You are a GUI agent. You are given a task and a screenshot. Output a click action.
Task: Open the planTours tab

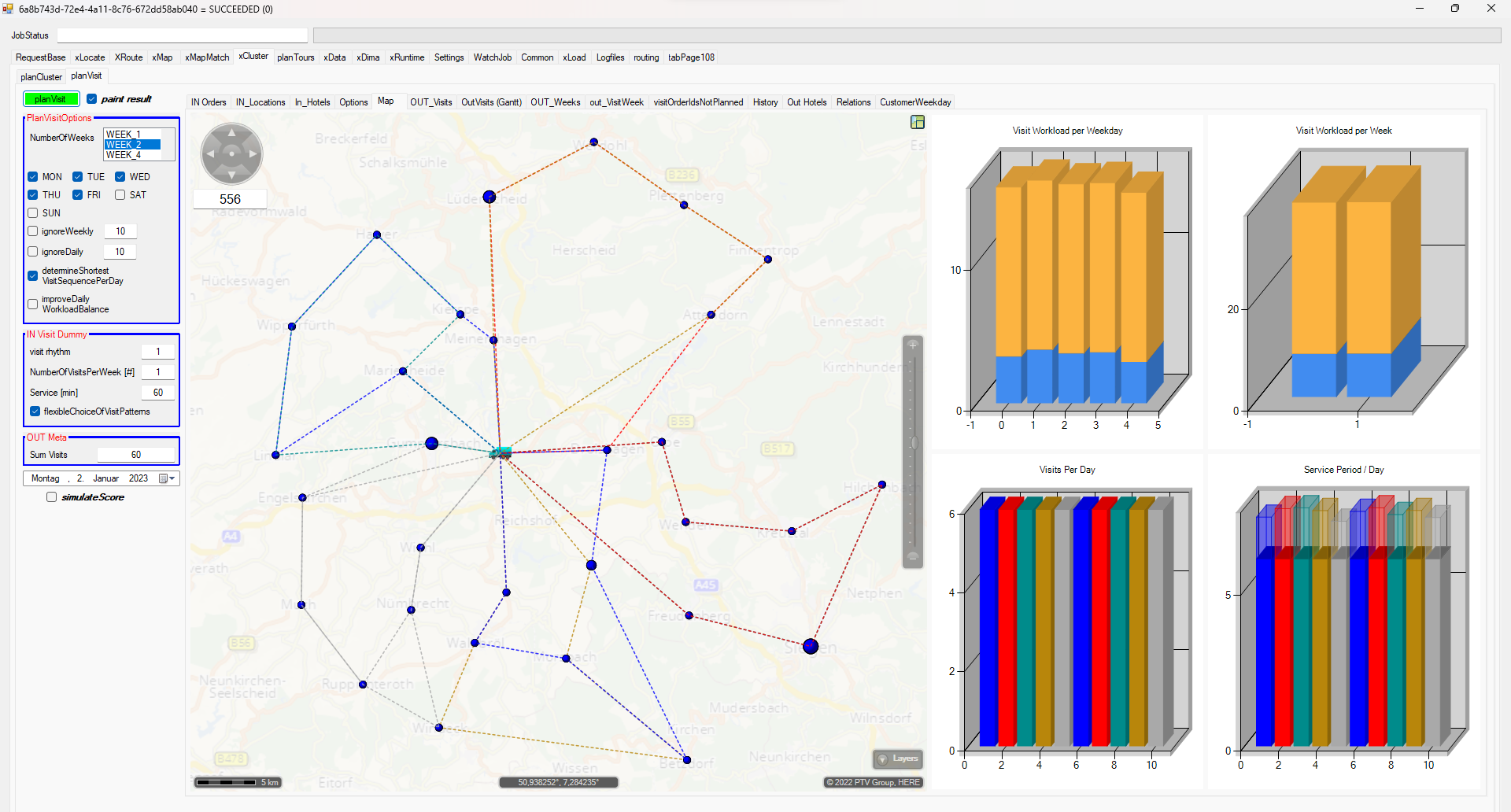[295, 57]
